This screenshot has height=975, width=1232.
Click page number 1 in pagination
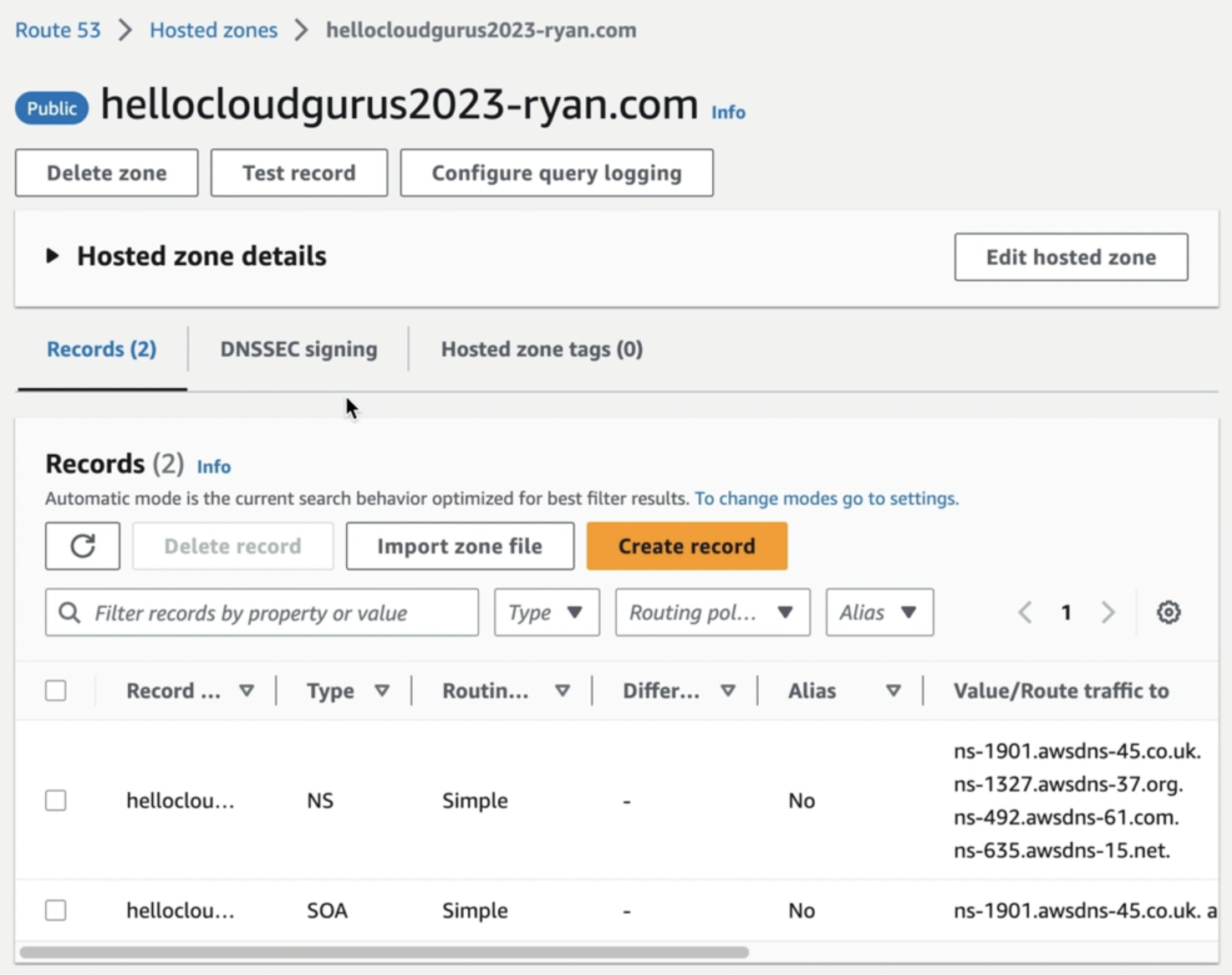point(1067,612)
